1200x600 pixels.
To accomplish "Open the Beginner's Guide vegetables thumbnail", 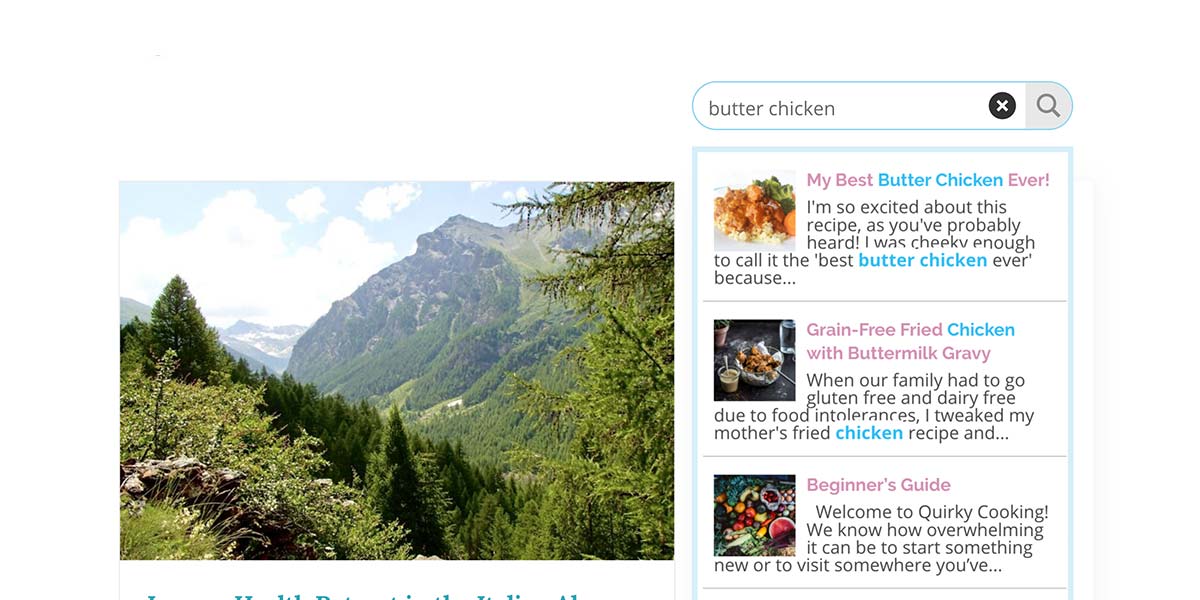I will 754,515.
